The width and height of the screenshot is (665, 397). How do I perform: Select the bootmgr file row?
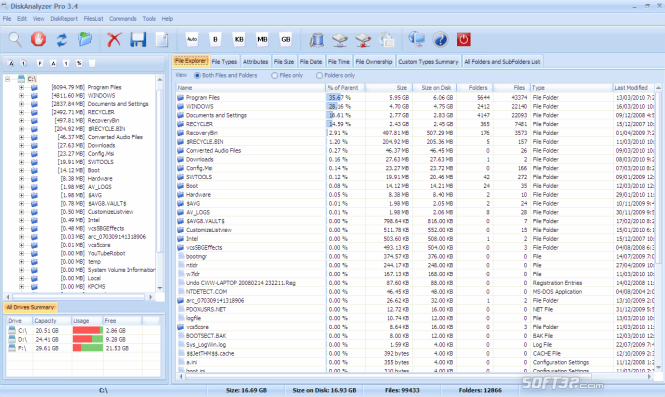pos(416,257)
